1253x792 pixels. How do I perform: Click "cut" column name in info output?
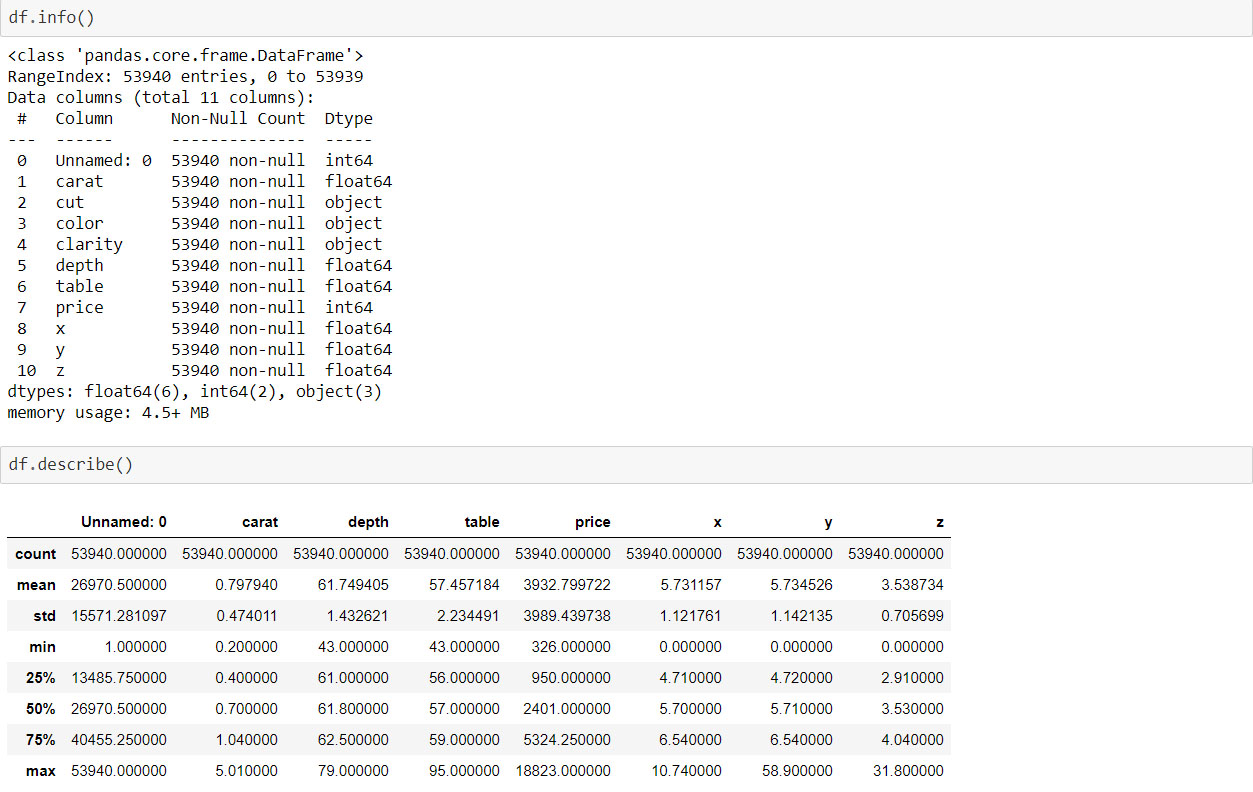point(70,202)
